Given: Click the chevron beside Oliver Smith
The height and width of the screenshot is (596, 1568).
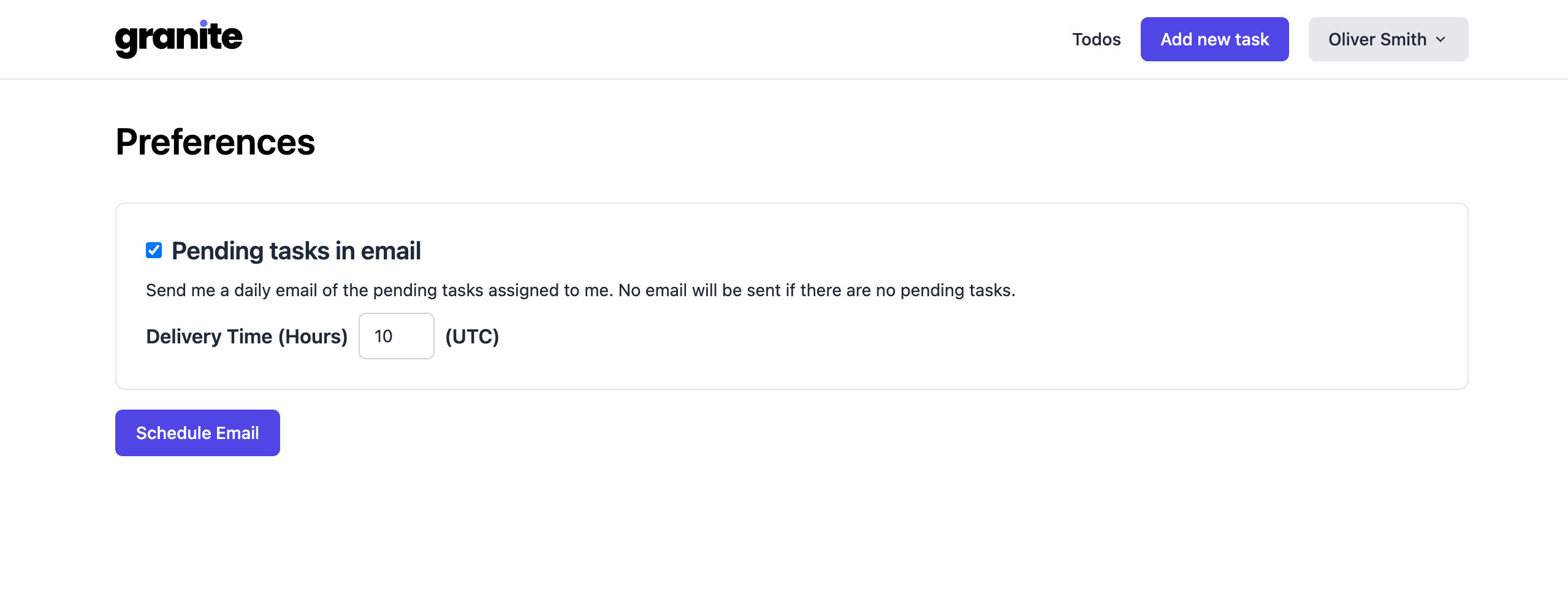Looking at the screenshot, I should (1441, 39).
